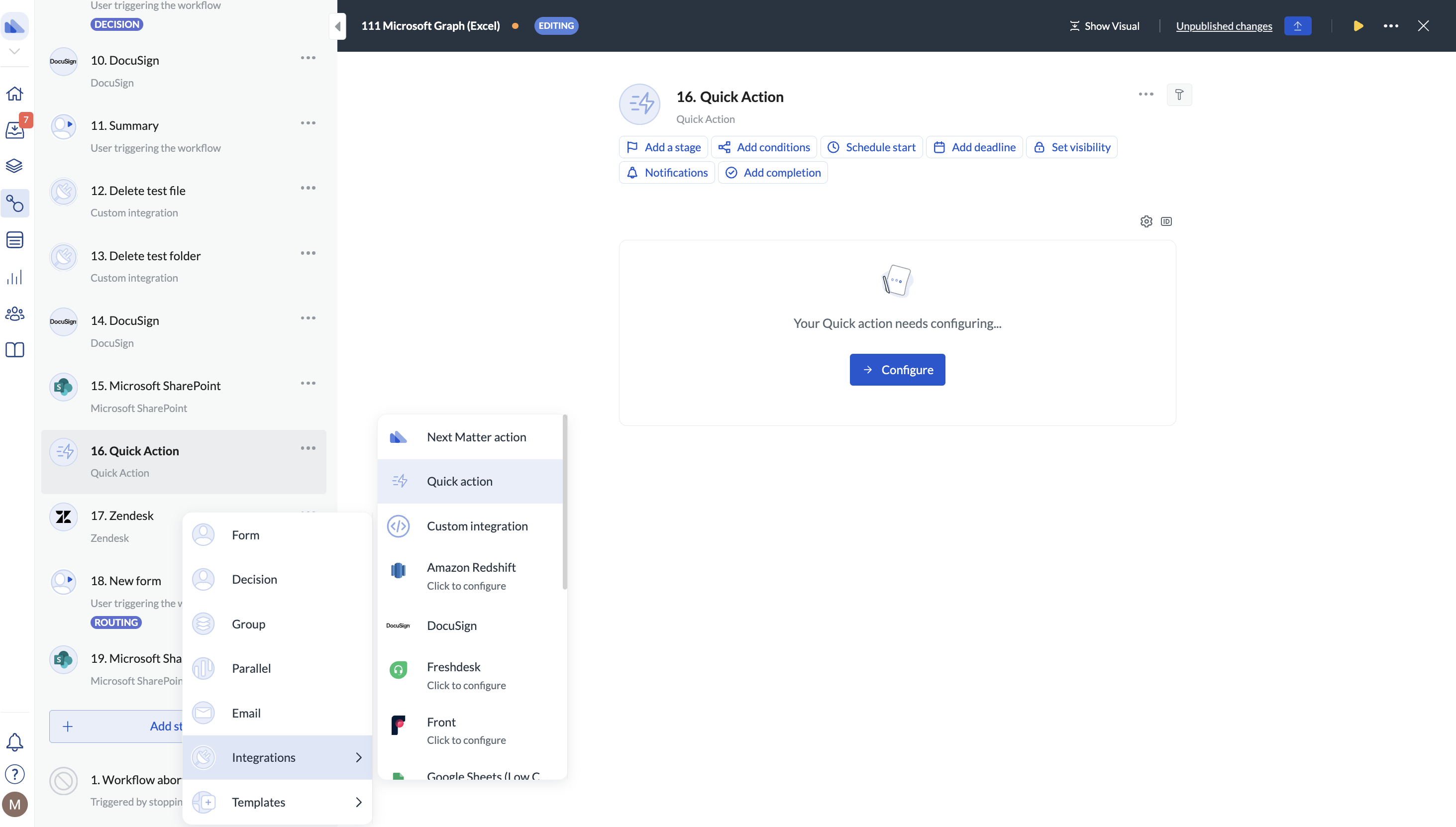Open the analytics bar chart icon
This screenshot has height=827, width=1456.
click(x=15, y=277)
